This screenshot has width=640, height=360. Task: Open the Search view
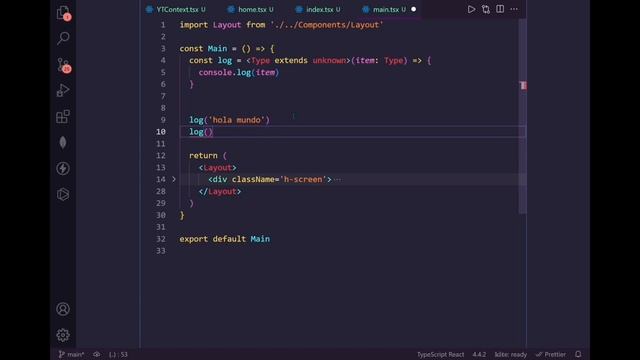point(63,38)
